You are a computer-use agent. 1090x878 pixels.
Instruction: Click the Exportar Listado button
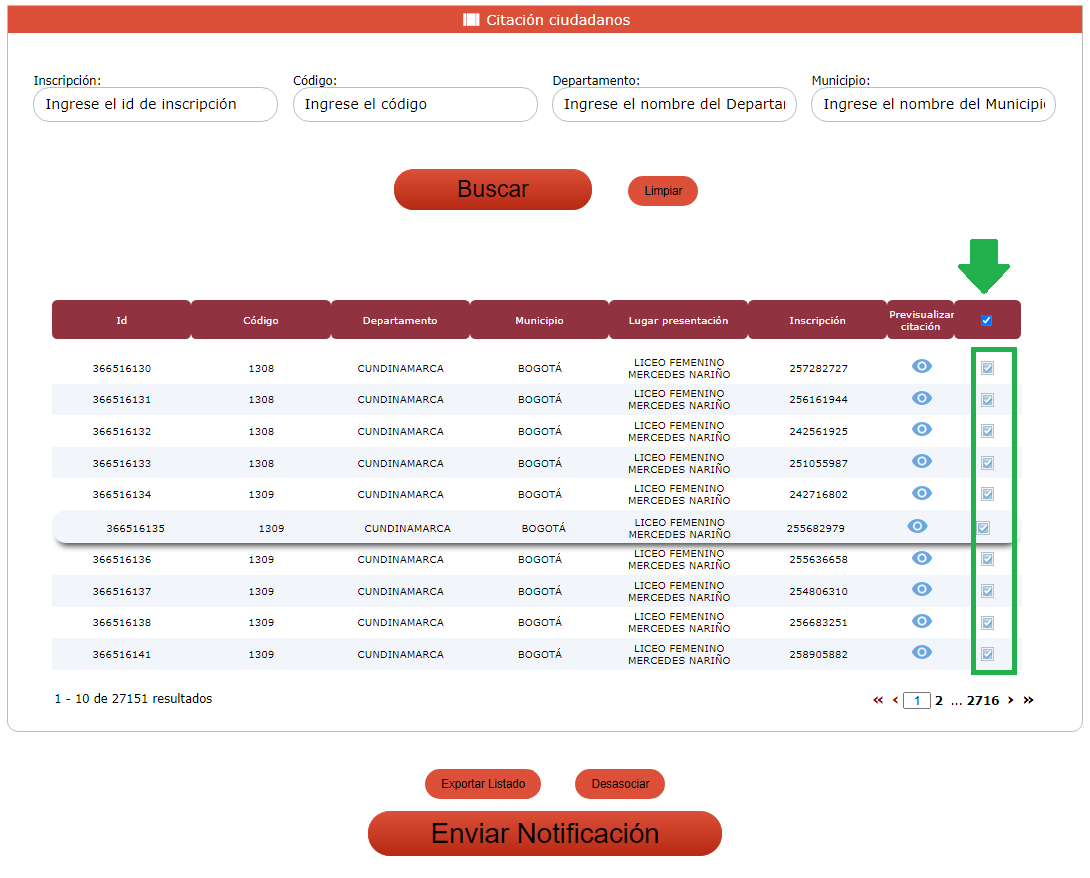click(483, 784)
